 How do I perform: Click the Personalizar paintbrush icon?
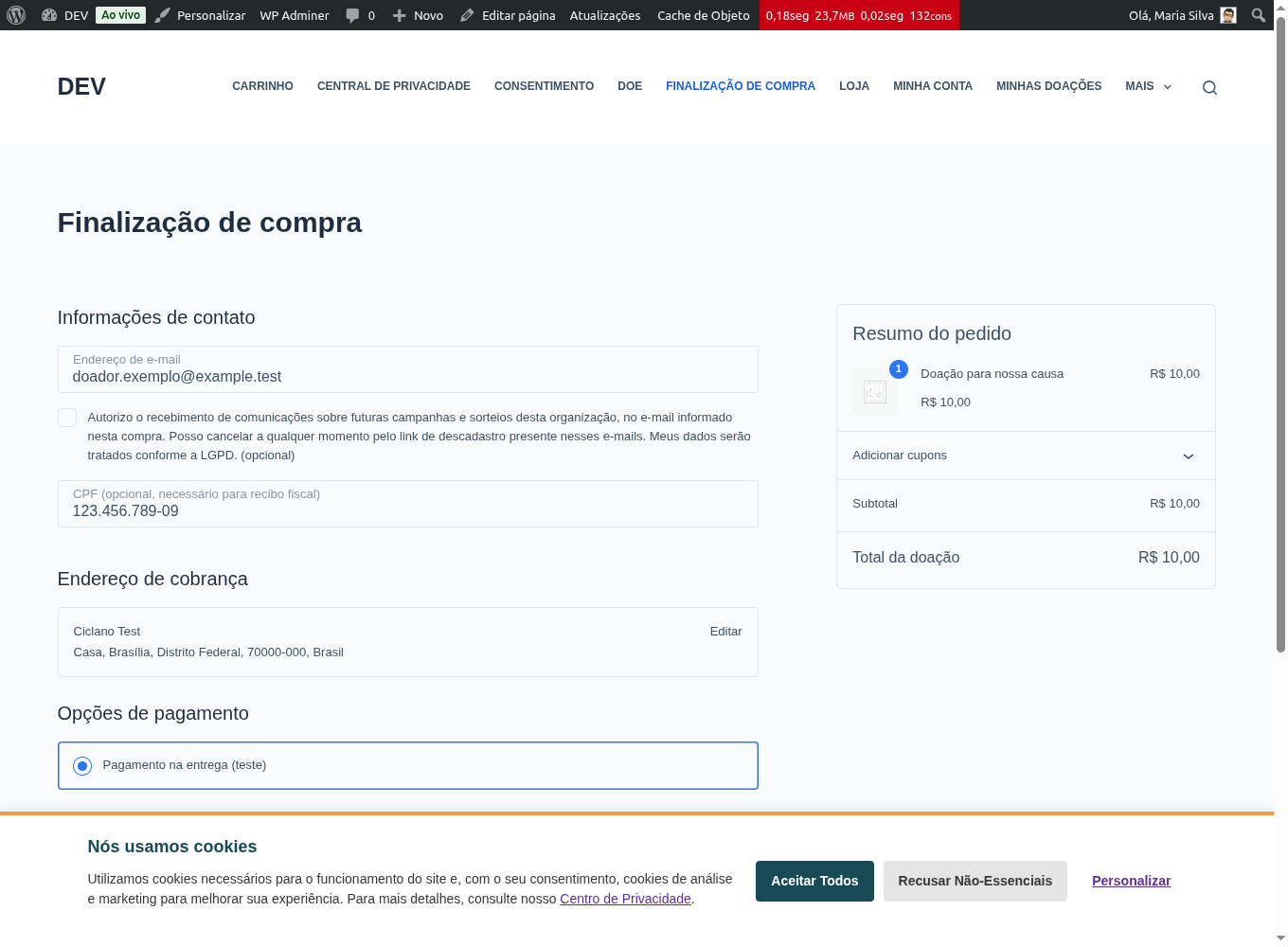point(162,15)
